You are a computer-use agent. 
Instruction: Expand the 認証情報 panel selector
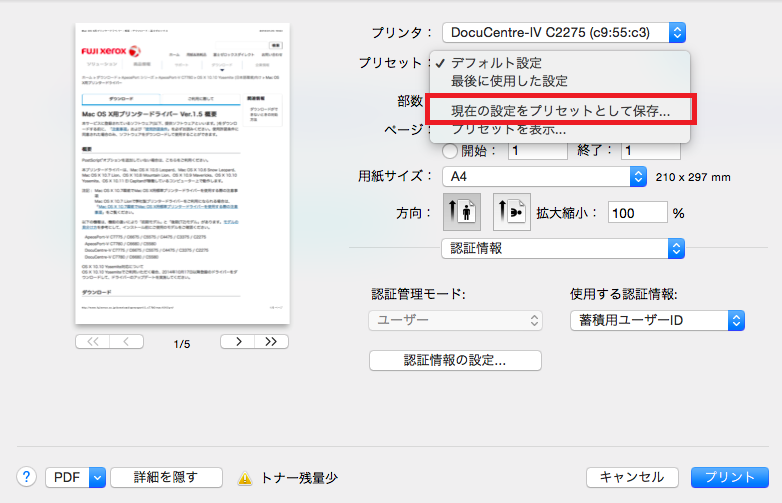(563, 248)
